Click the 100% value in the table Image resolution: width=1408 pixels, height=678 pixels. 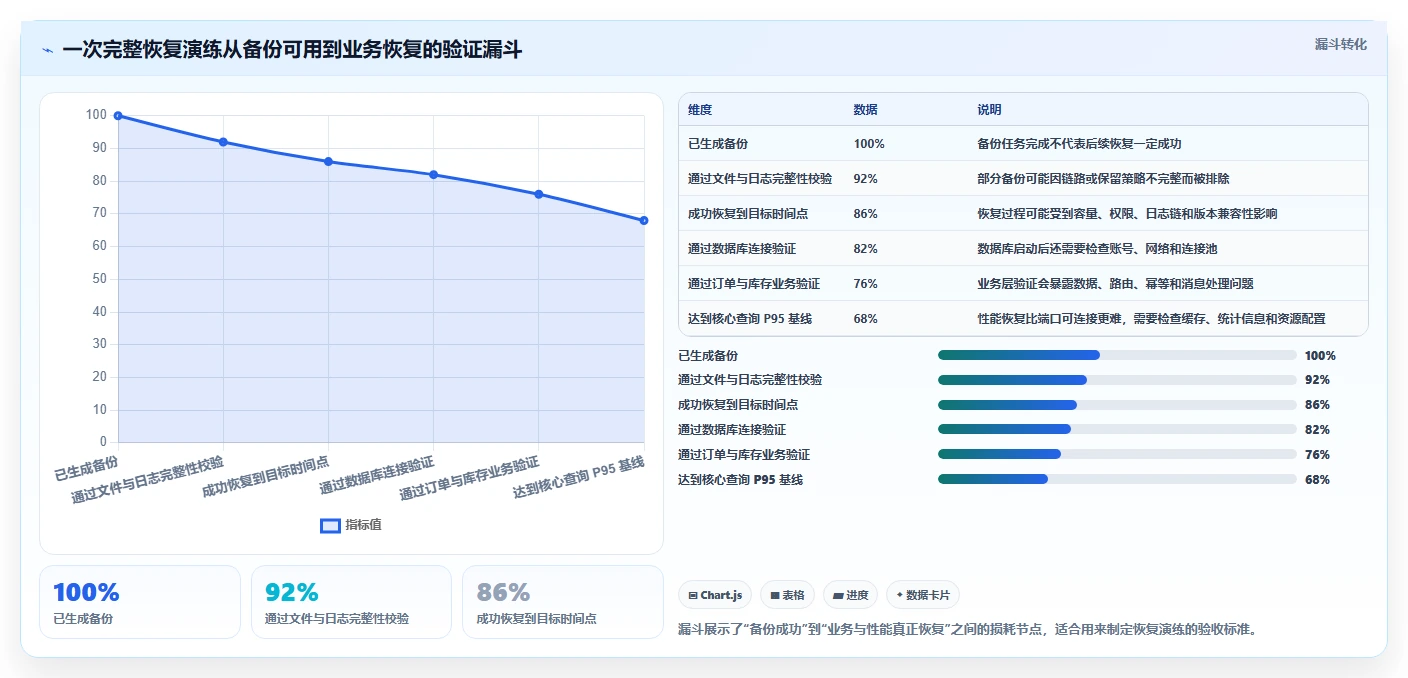[x=869, y=144]
